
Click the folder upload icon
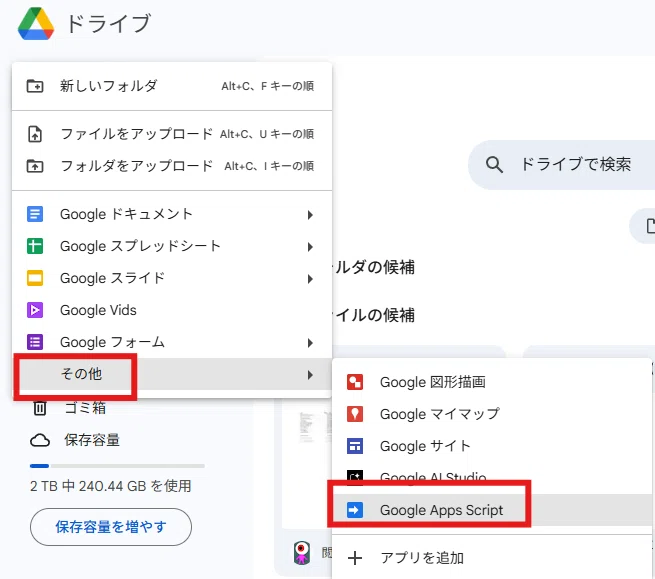click(x=35, y=166)
